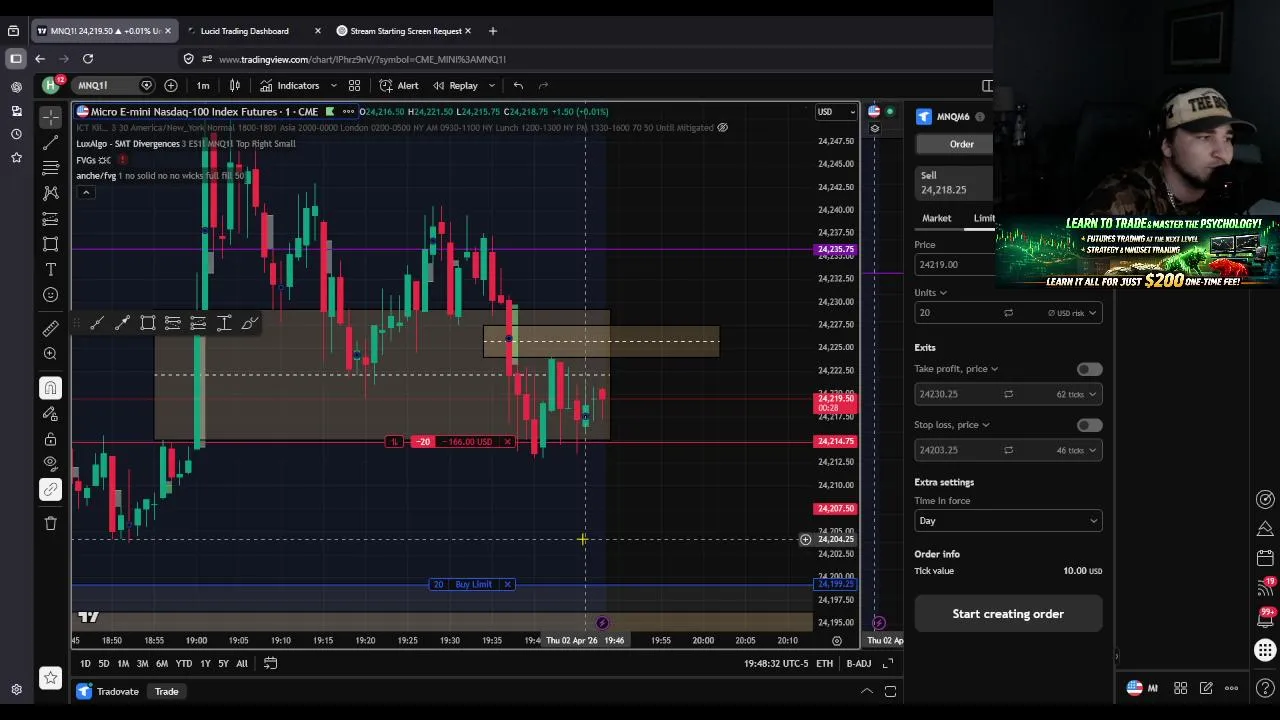The width and height of the screenshot is (1280, 720).
Task: Open the Indicators dialog
Action: coord(289,85)
